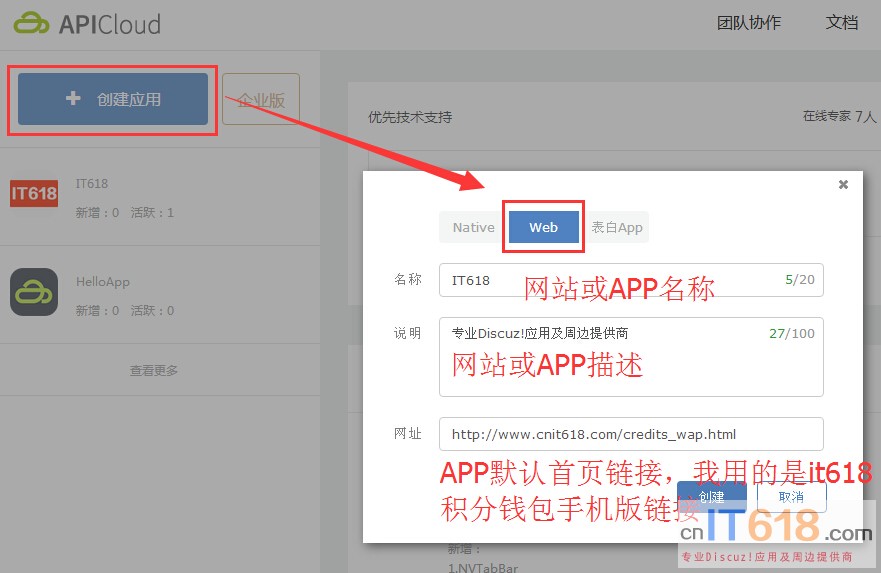The image size is (881, 573).
Task: Click the plus icon on 创建应用
Action: tap(72, 99)
